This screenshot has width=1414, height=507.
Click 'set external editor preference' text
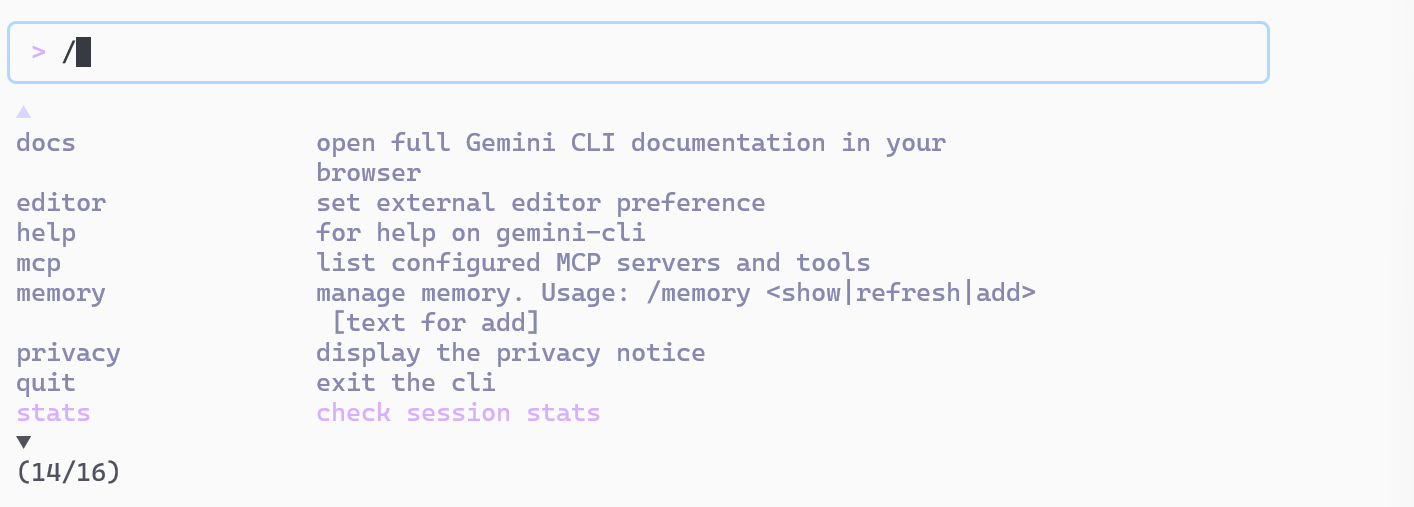[540, 203]
